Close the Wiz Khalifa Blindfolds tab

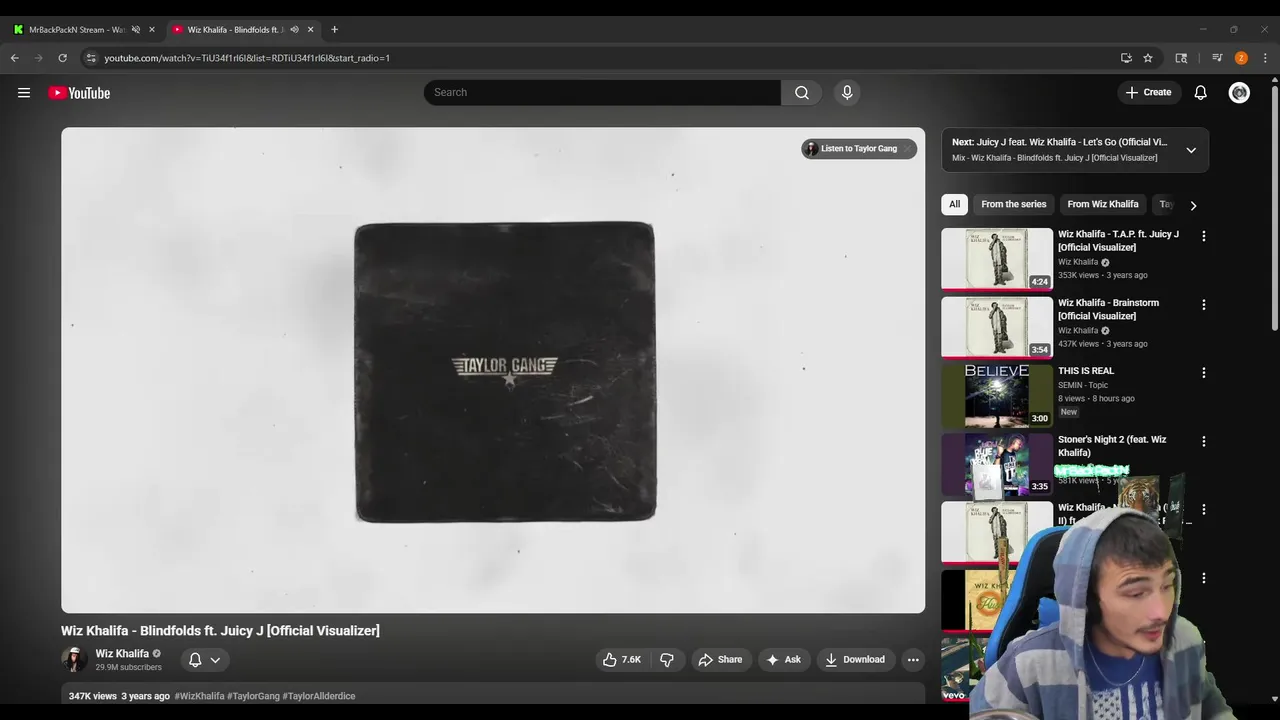coord(310,30)
